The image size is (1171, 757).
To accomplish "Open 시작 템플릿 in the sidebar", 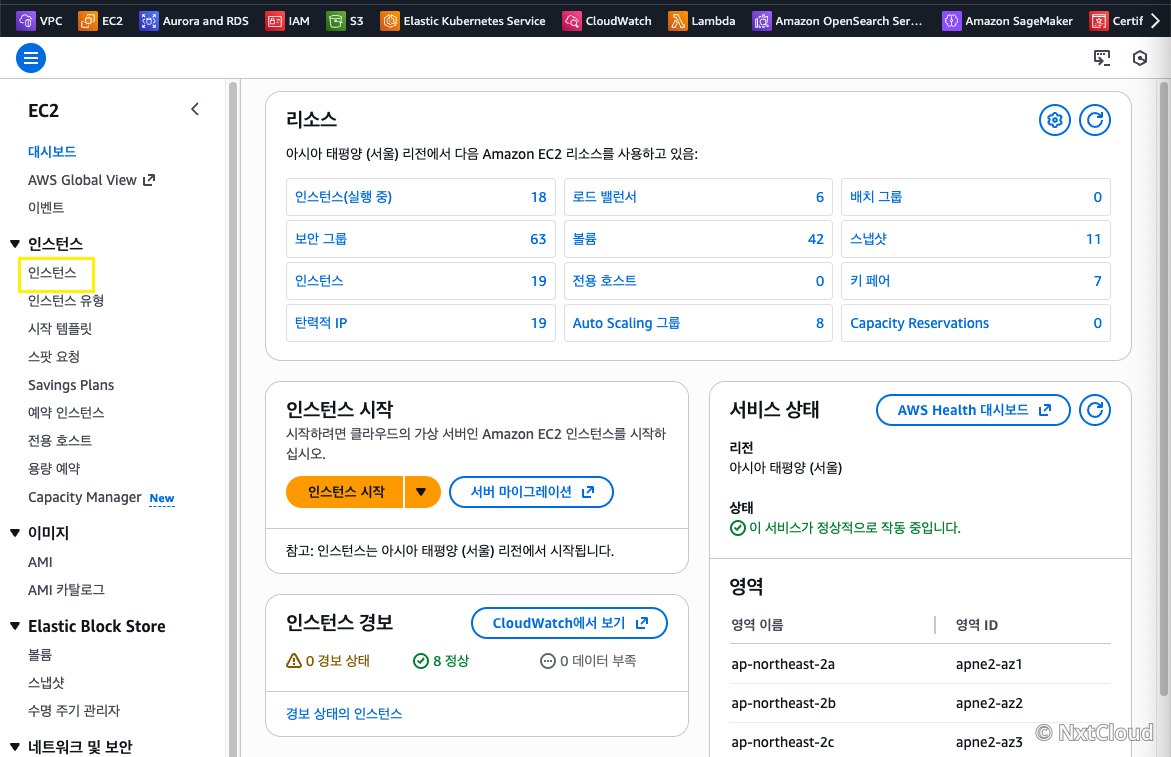I will (60, 328).
